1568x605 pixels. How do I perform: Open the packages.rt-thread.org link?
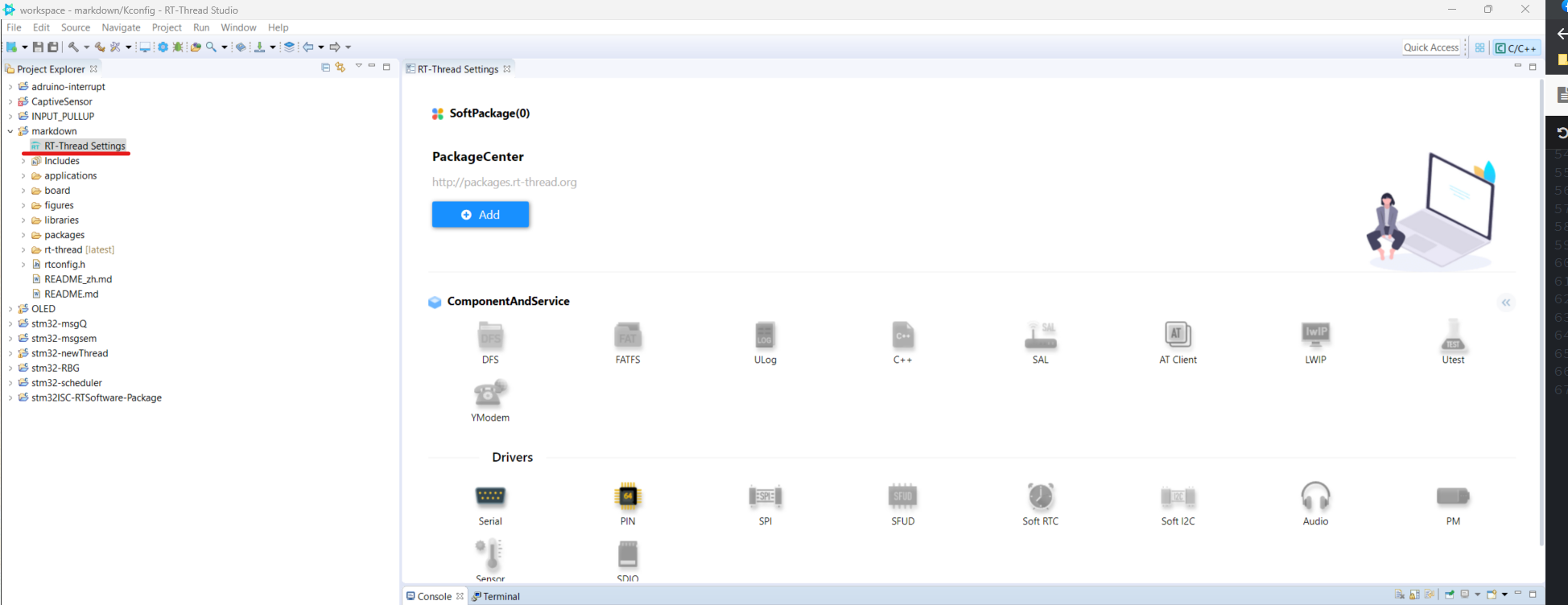point(504,182)
